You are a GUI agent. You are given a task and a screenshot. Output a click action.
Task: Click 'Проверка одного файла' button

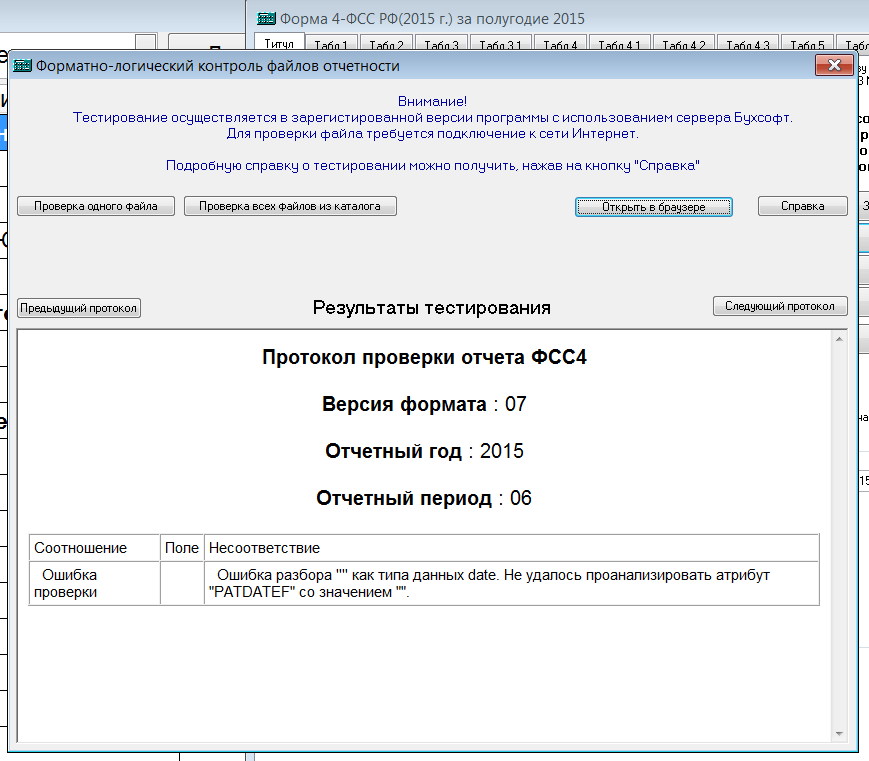click(x=96, y=206)
